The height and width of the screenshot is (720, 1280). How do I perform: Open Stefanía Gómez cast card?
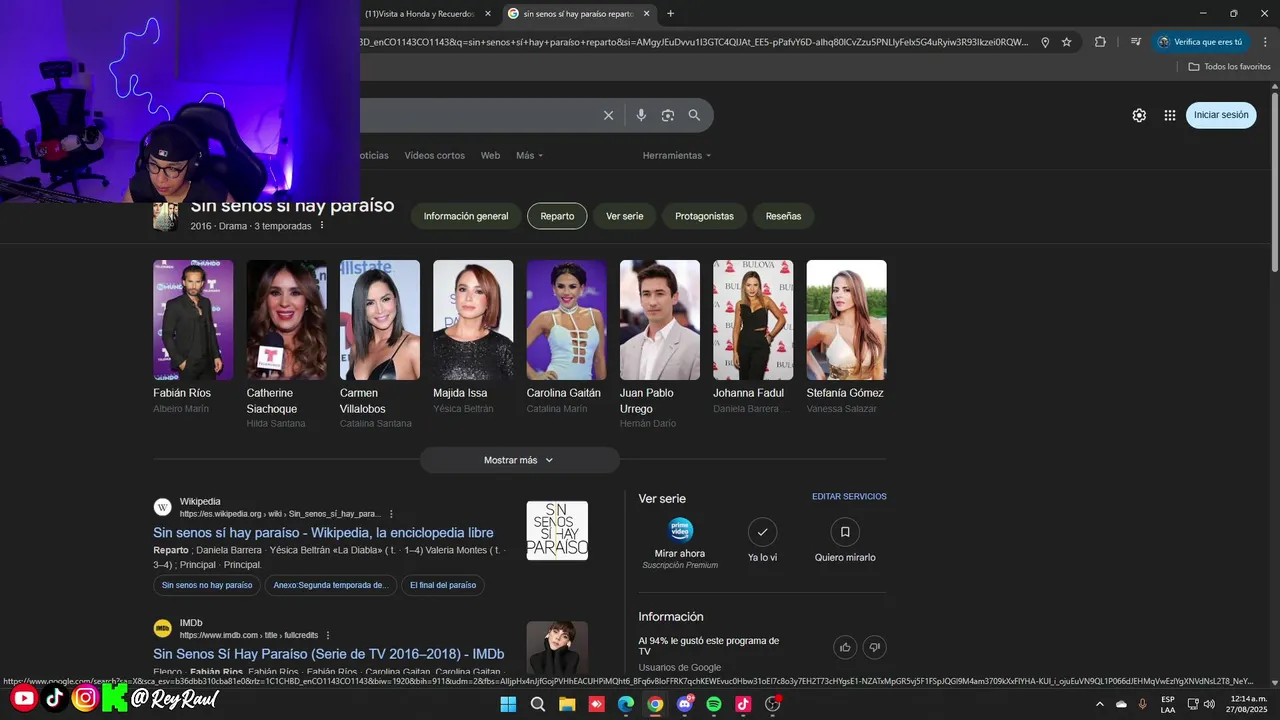846,337
